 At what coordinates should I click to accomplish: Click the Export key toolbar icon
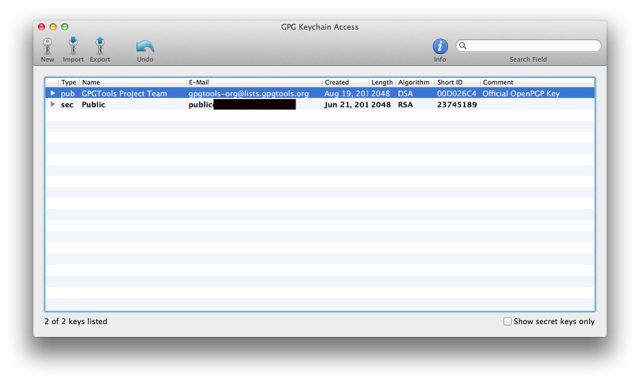click(100, 46)
